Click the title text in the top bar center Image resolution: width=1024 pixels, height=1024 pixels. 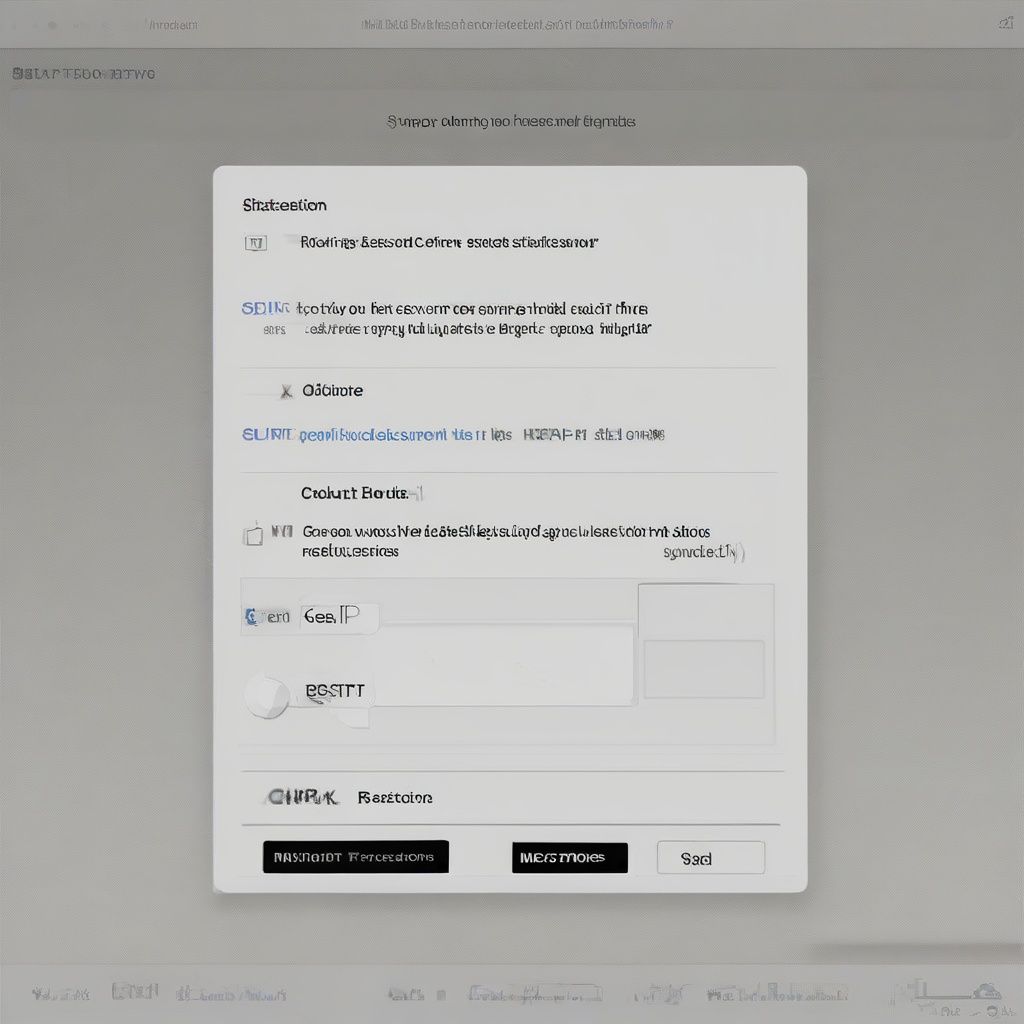[x=516, y=24]
